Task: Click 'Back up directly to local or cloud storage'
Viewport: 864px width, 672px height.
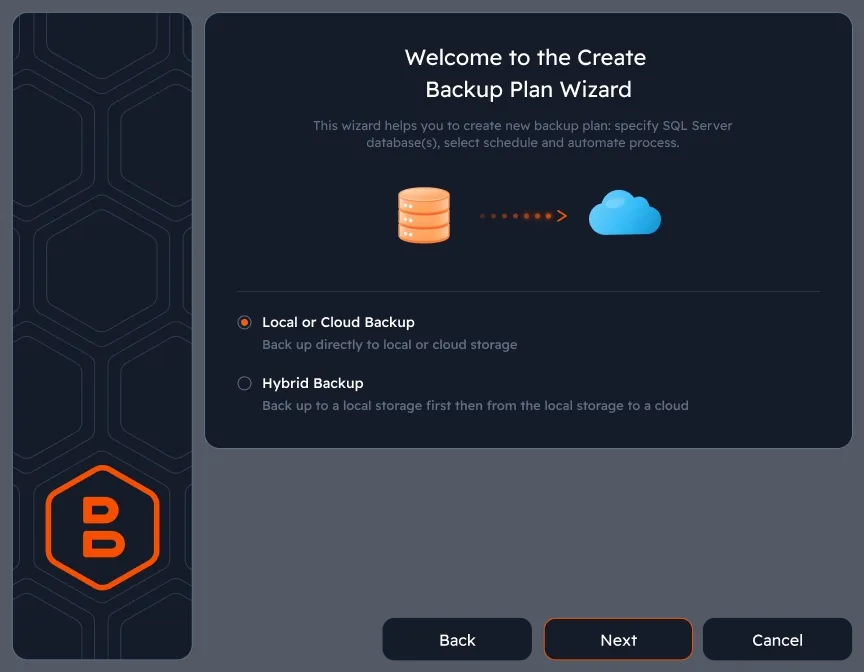Action: pos(390,345)
